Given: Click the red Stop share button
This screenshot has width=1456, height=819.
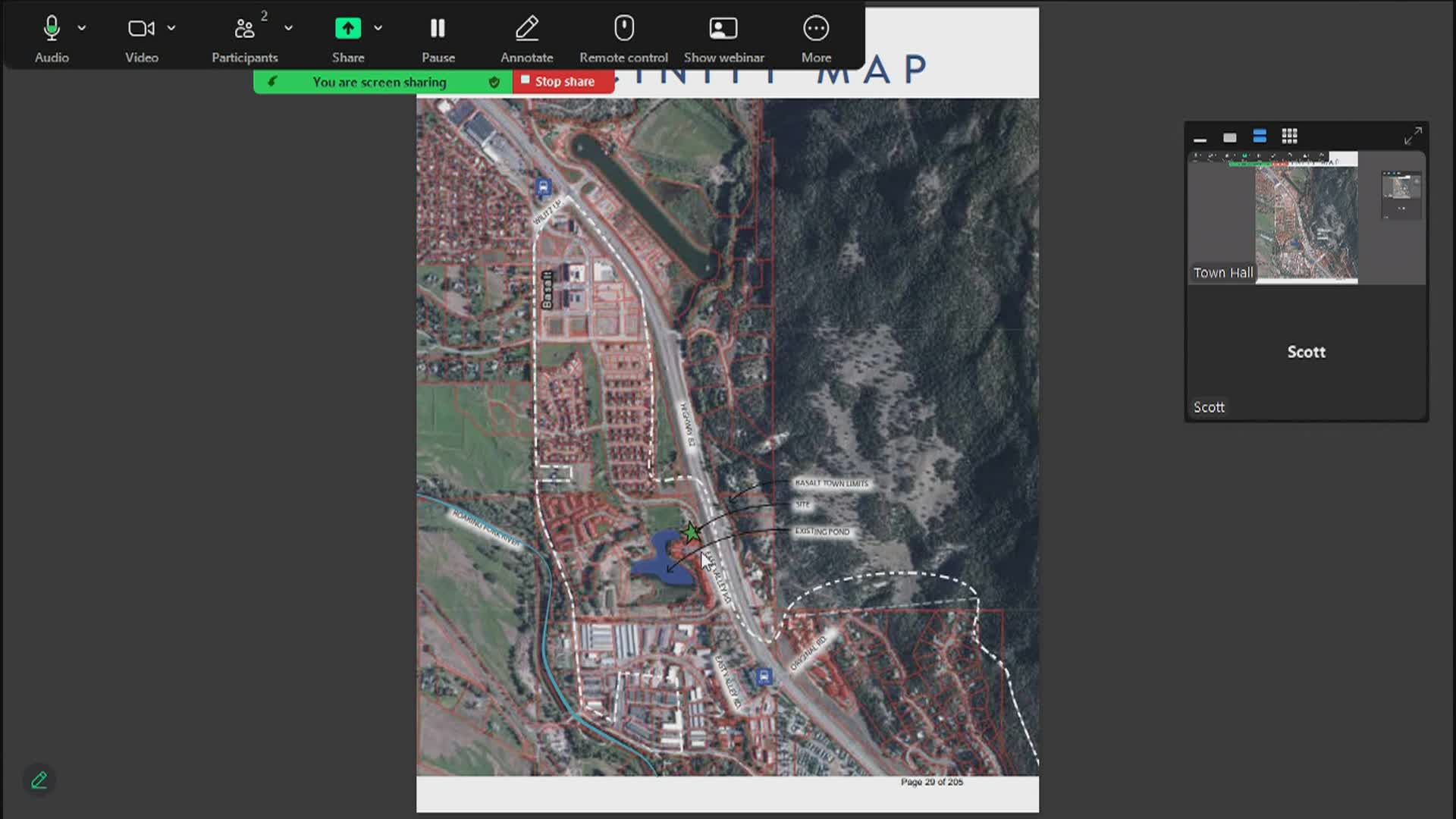Looking at the screenshot, I should (563, 81).
